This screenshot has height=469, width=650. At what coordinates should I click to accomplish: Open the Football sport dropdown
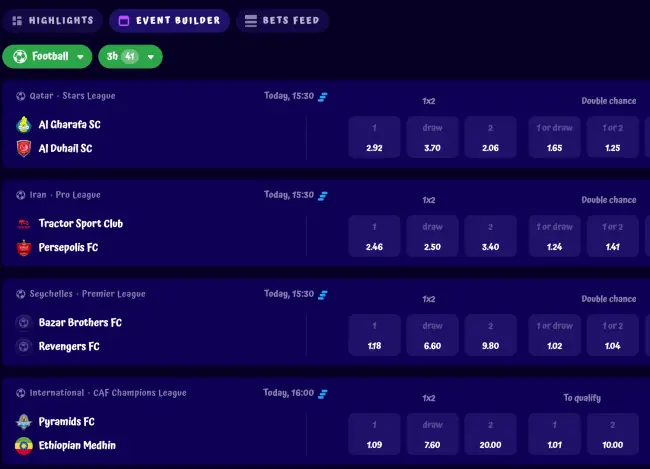[x=47, y=57]
